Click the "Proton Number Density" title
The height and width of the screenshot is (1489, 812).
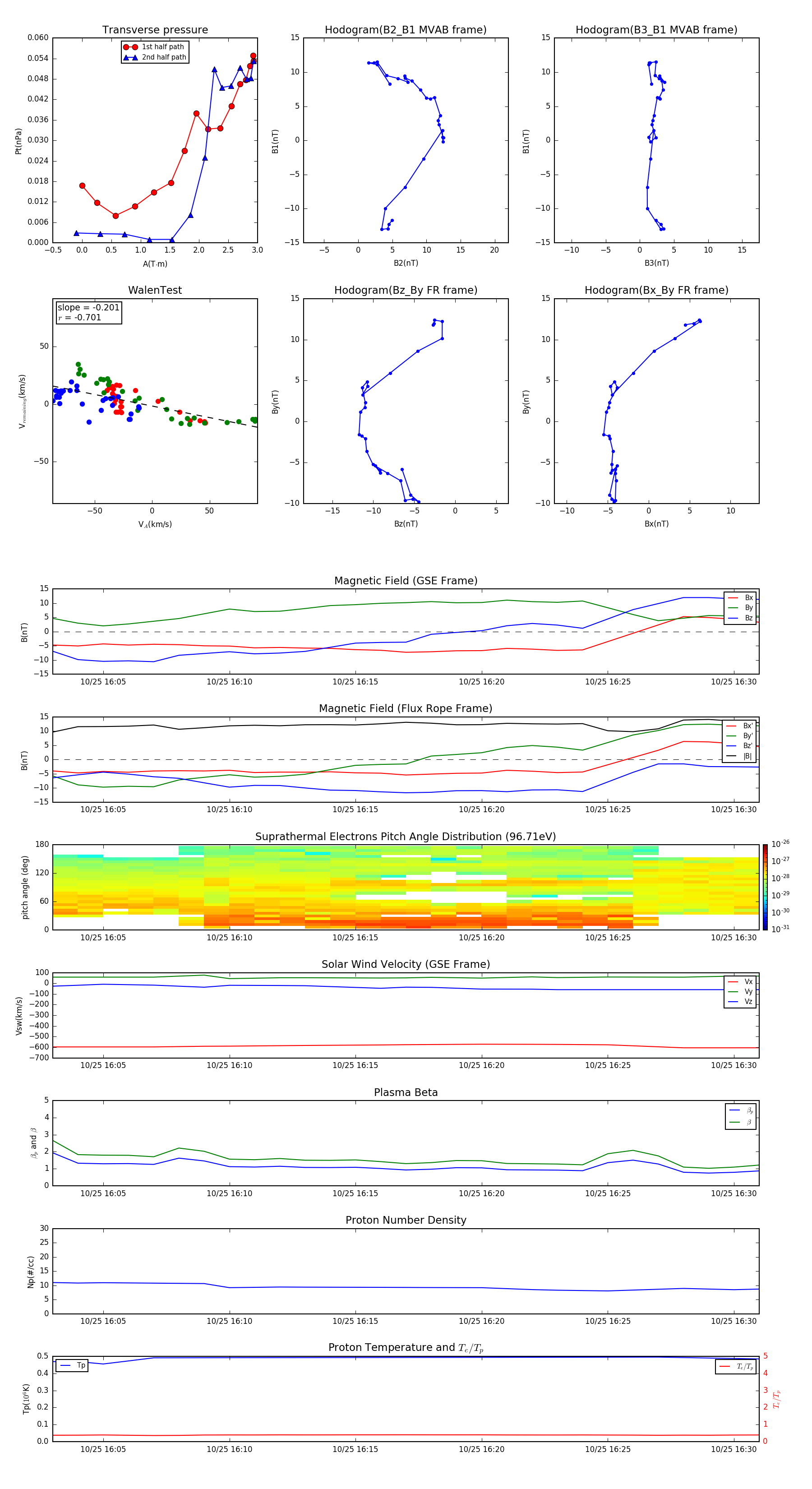(406, 1220)
